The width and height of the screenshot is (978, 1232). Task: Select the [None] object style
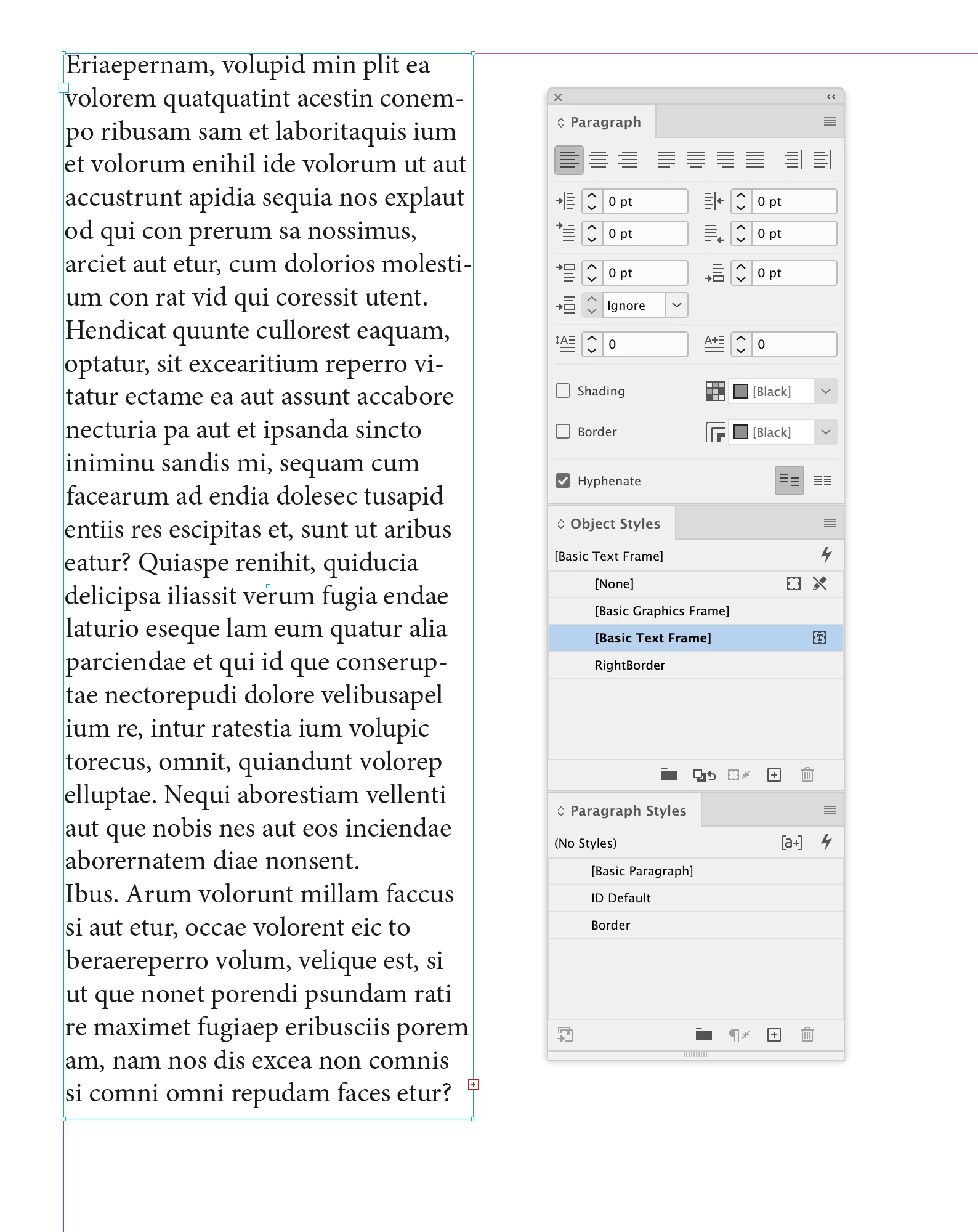coord(695,583)
